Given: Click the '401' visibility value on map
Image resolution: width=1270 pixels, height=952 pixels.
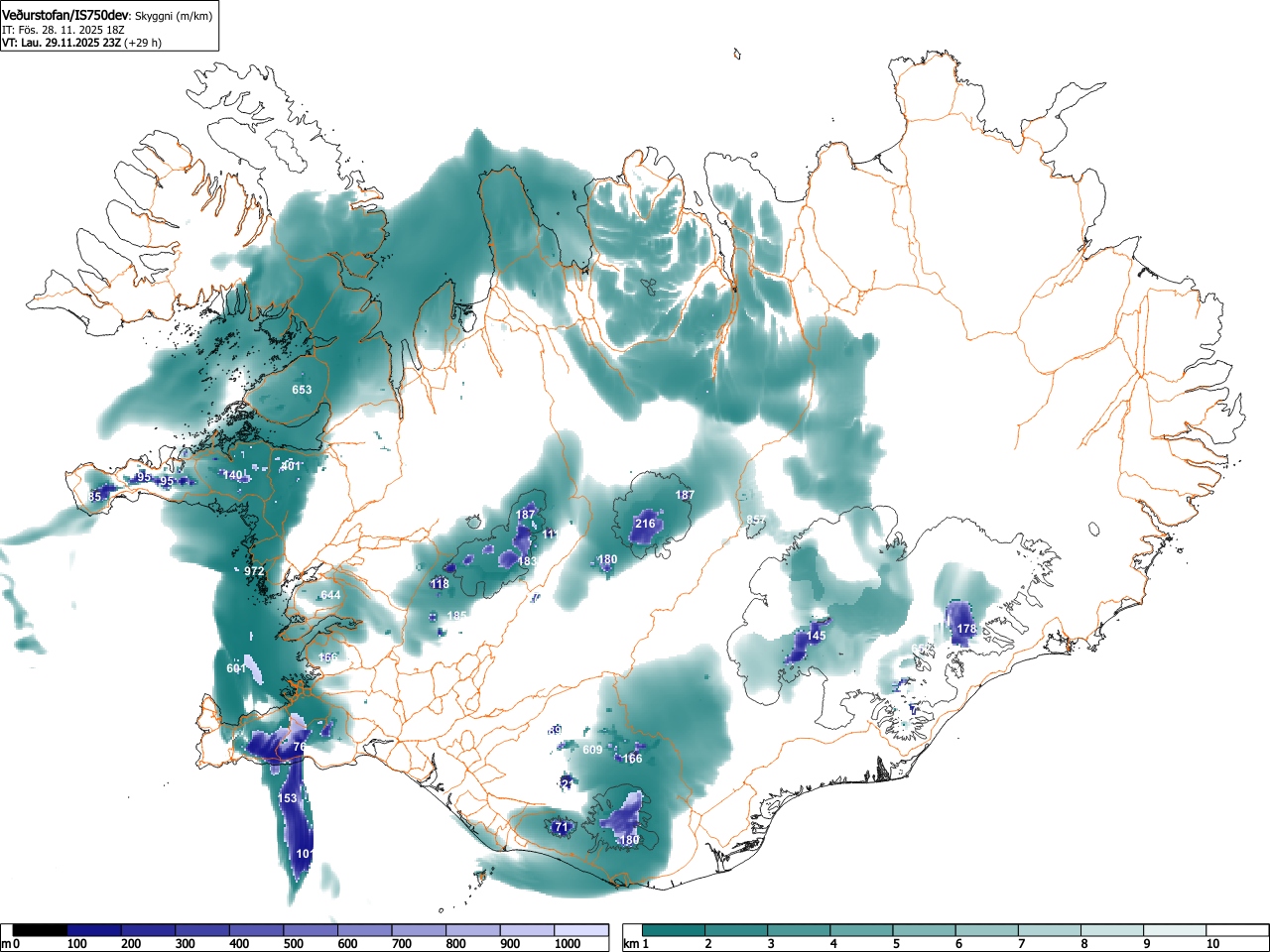Looking at the screenshot, I should pyautogui.click(x=290, y=466).
